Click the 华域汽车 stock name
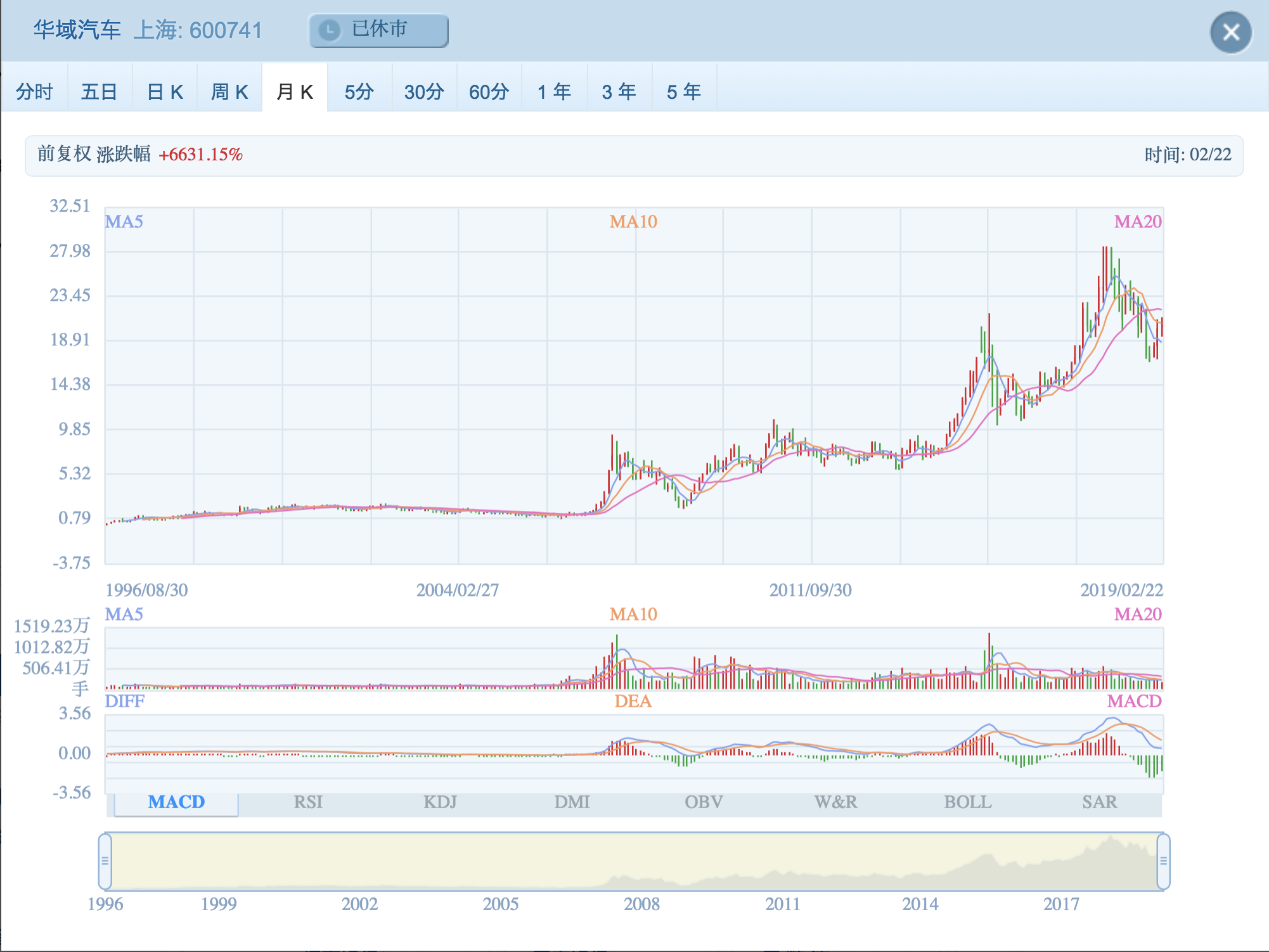The image size is (1269, 952). [77, 30]
